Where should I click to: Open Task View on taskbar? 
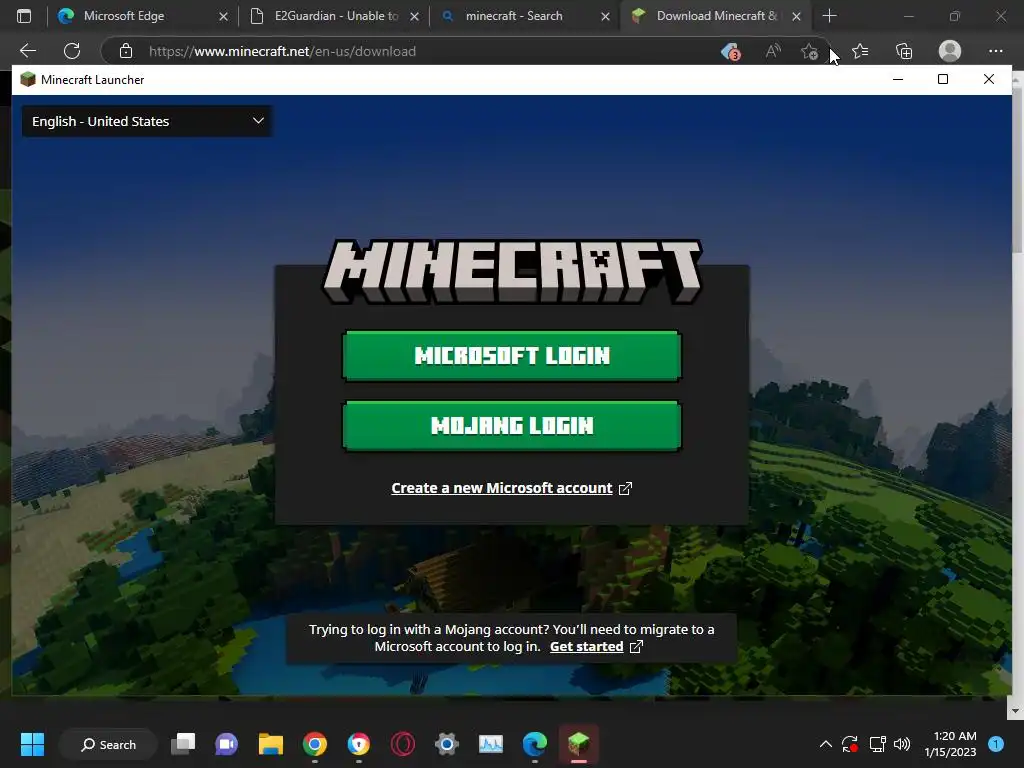(183, 744)
